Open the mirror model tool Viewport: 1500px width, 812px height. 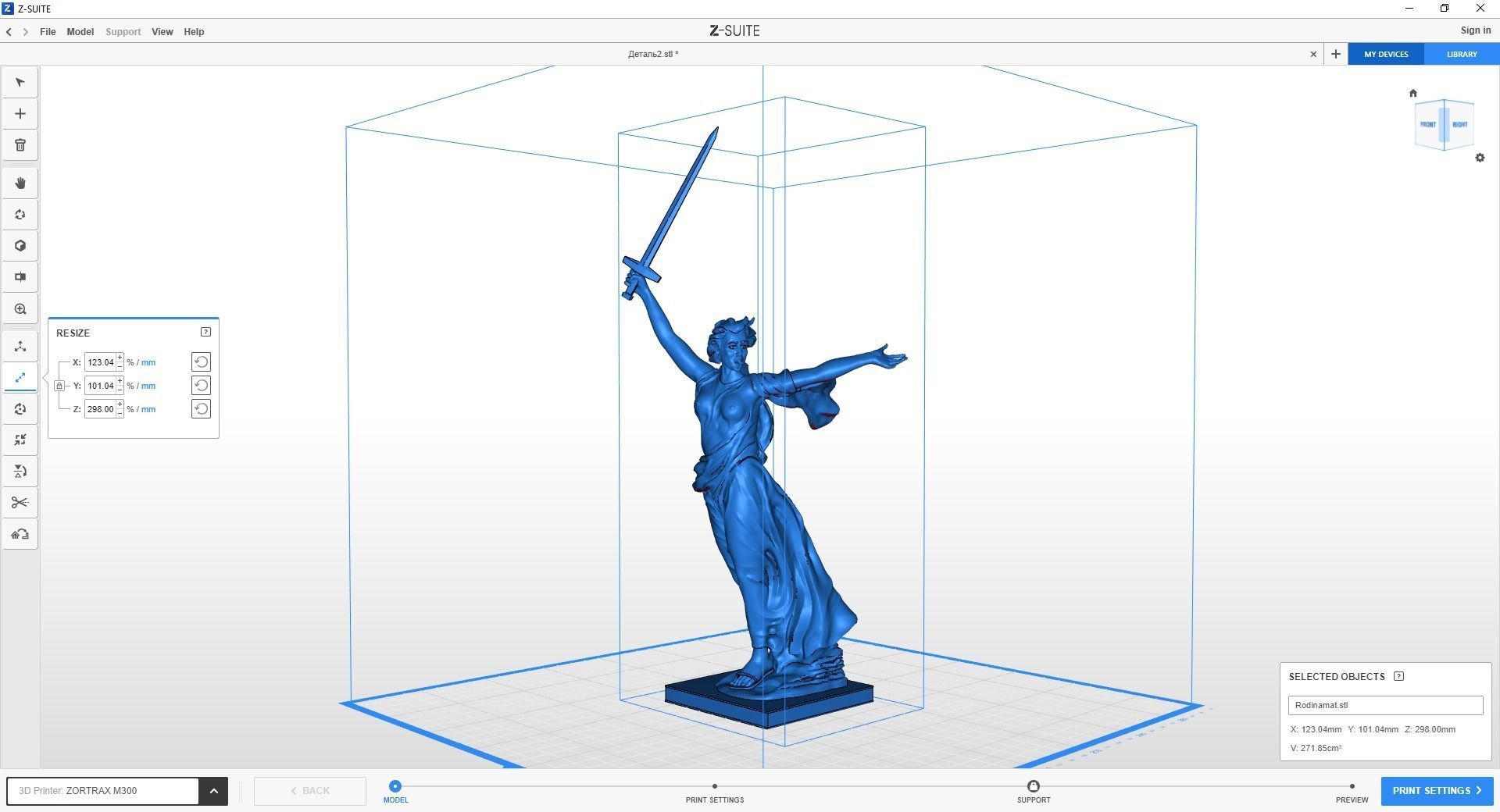pos(20,472)
